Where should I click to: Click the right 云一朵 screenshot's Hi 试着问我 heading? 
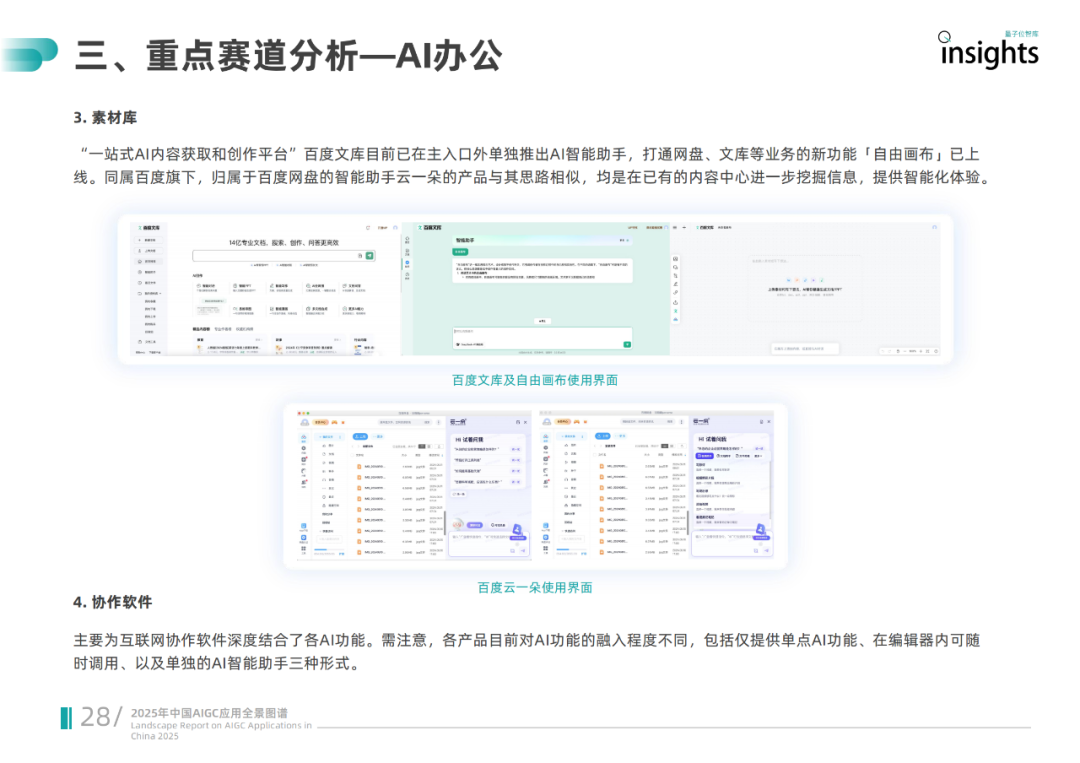click(712, 439)
